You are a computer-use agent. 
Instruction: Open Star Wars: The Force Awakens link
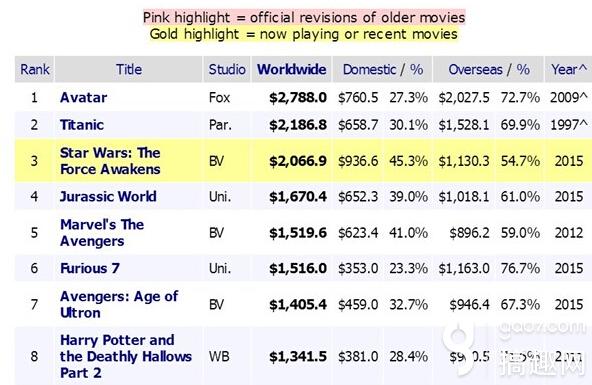pyautogui.click(x=110, y=161)
